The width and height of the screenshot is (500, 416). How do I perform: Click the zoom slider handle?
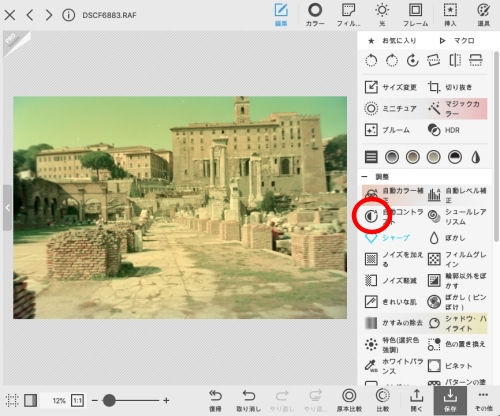pyautogui.click(x=109, y=400)
